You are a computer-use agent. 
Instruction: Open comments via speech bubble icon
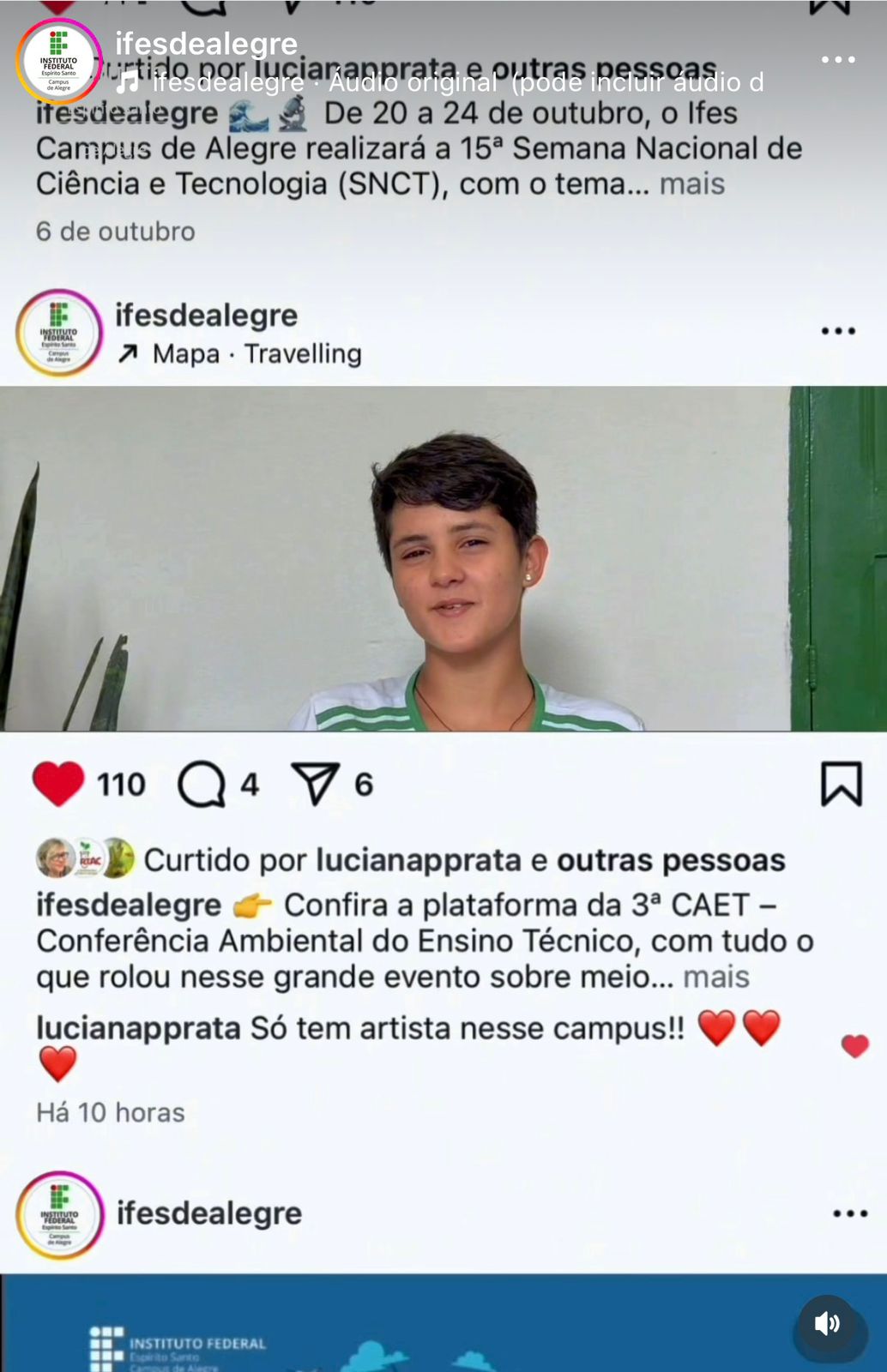202,785
